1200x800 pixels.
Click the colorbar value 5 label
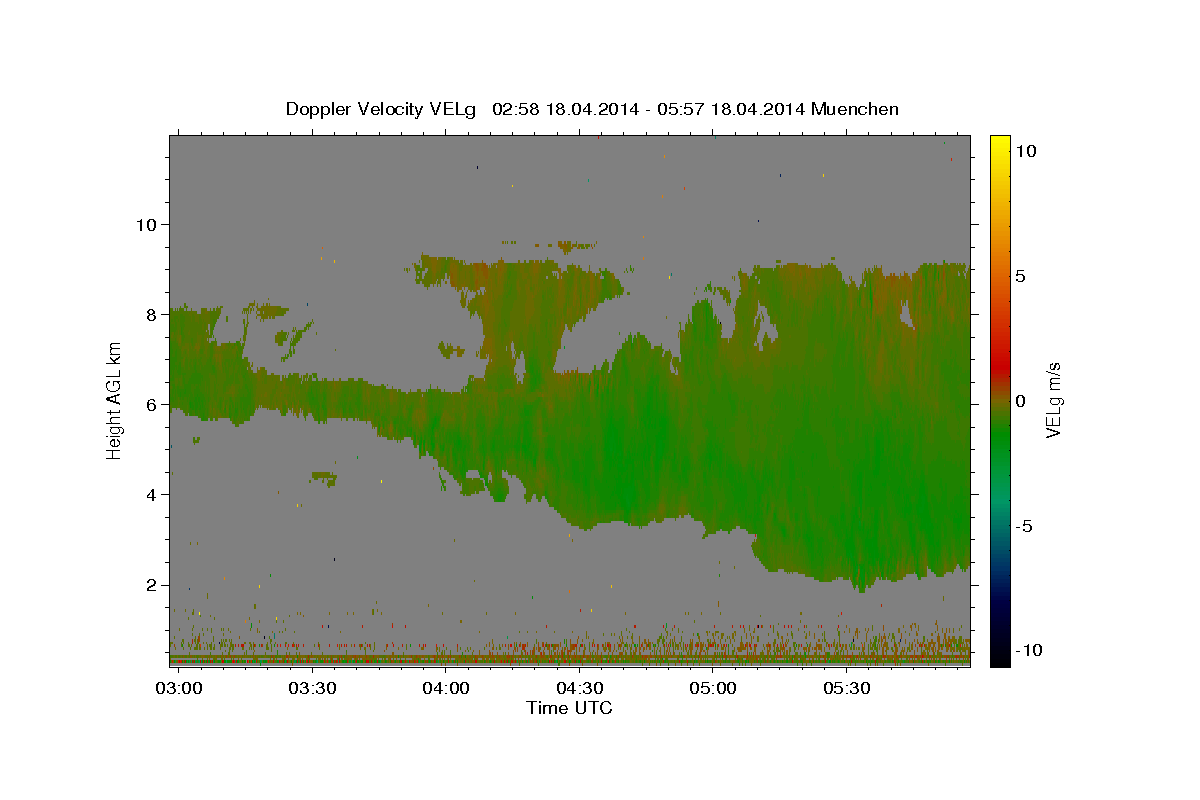click(1020, 275)
